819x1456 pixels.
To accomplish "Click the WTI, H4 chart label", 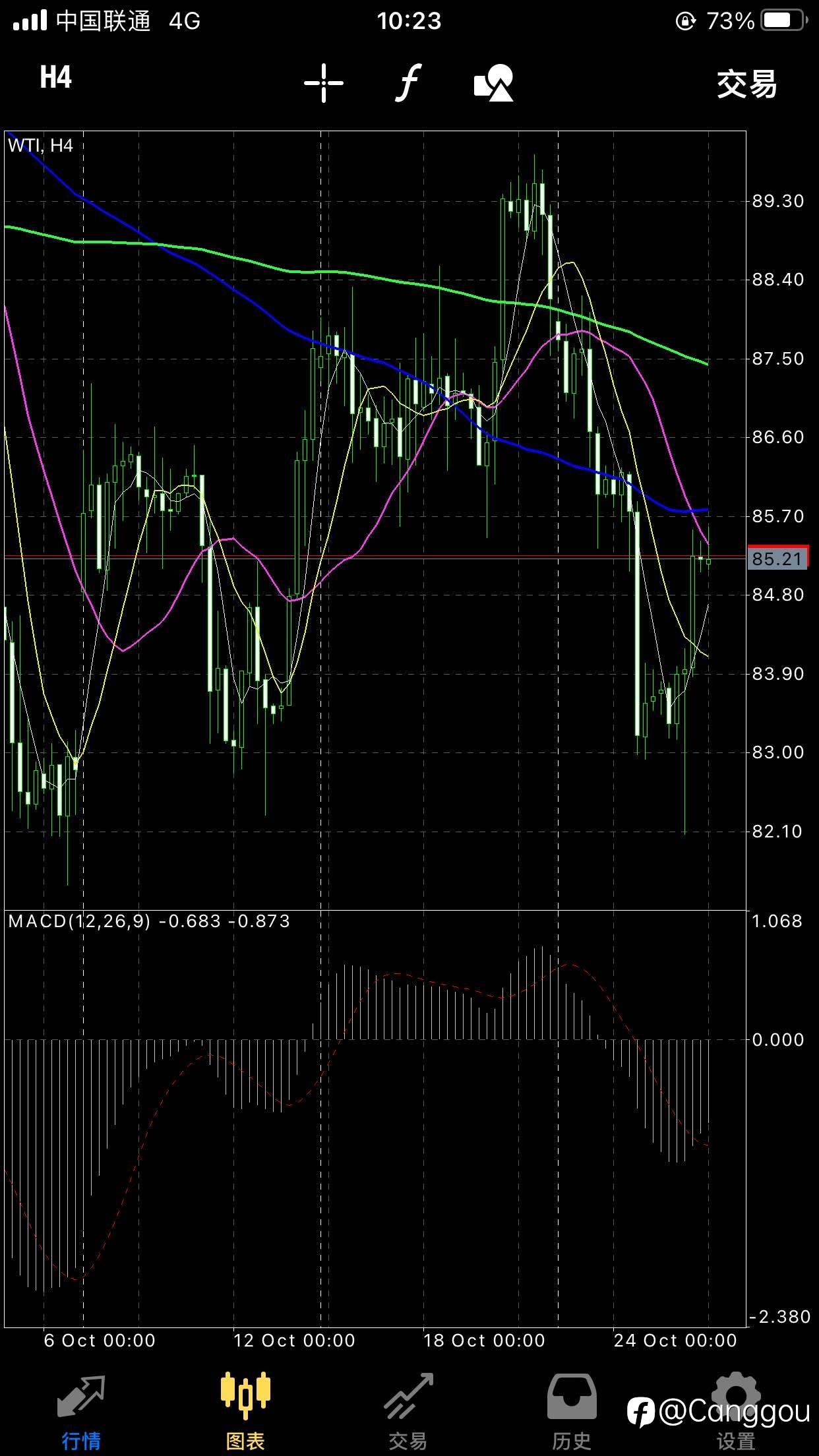I will tap(41, 145).
